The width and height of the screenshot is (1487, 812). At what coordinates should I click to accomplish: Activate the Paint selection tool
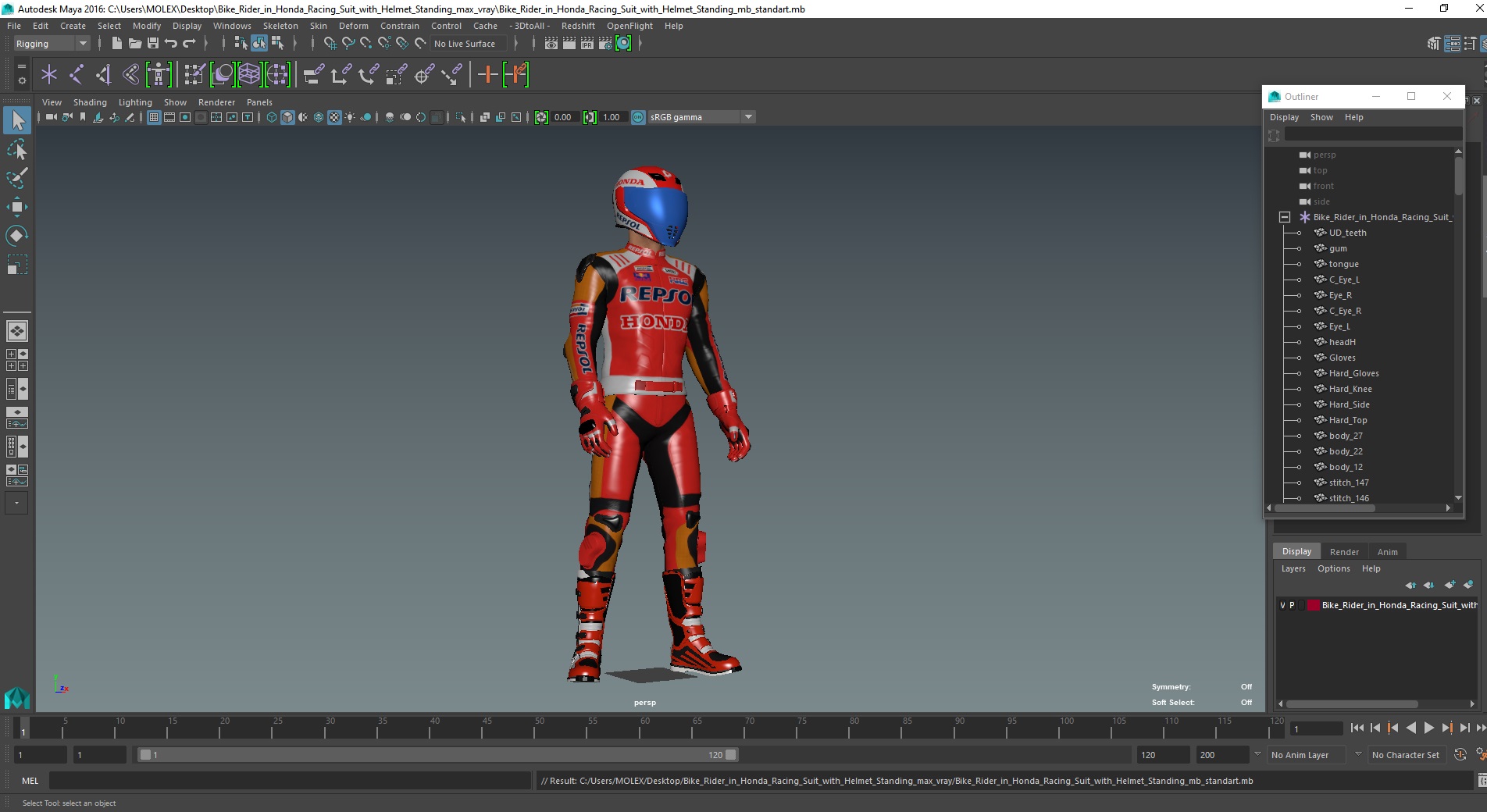(17, 178)
